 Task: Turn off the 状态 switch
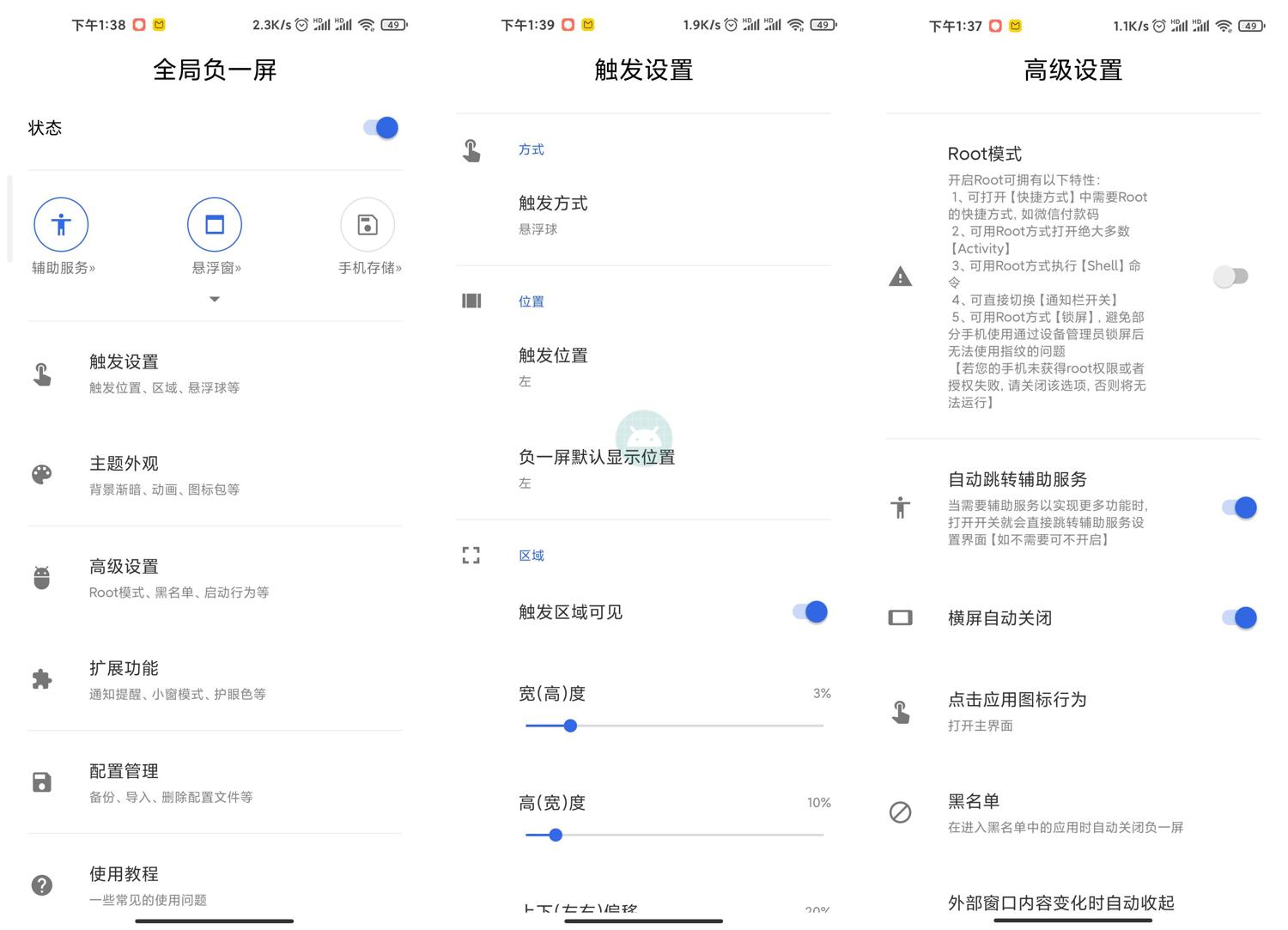(380, 128)
